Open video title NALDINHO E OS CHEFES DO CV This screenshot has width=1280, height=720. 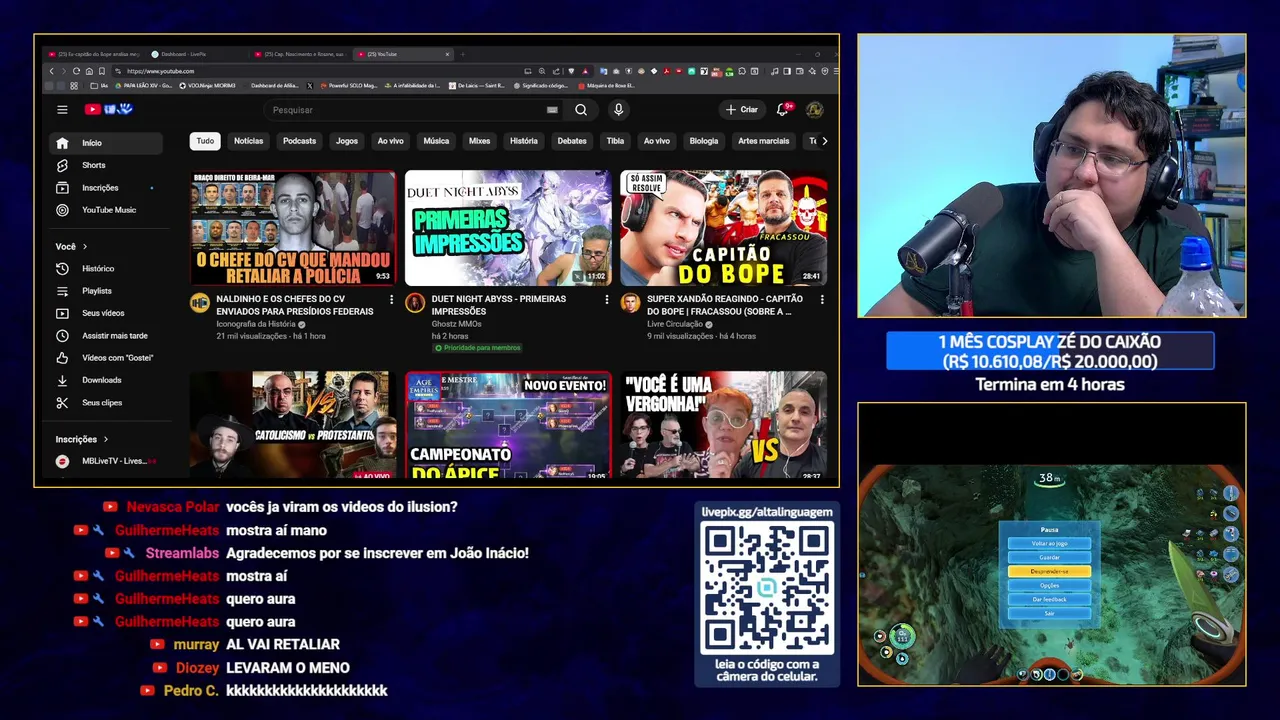tap(294, 305)
